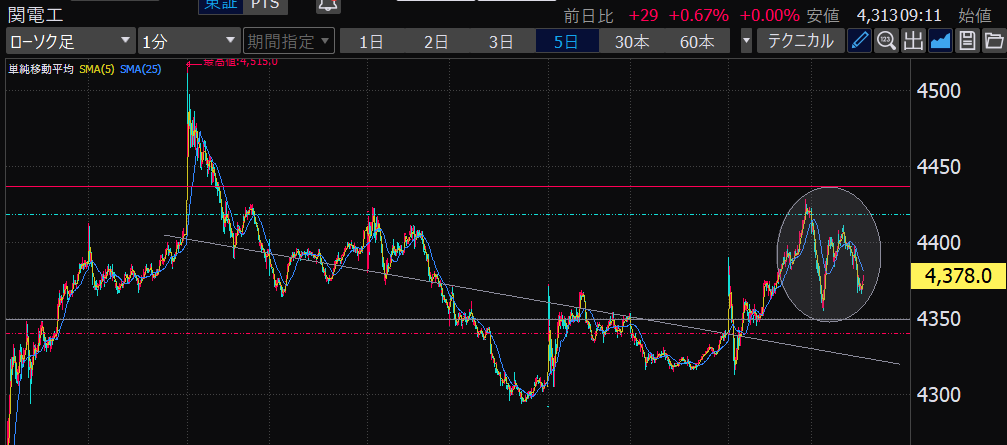Click the save chart settings icon
The width and height of the screenshot is (1007, 445).
(x=966, y=41)
